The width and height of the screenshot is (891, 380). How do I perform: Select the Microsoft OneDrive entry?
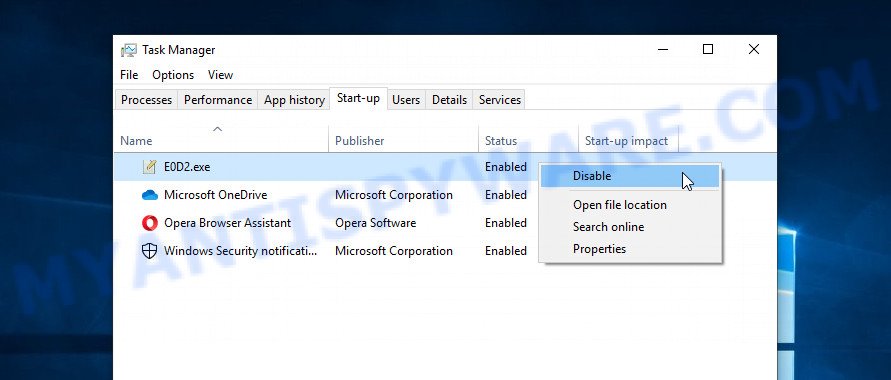tap(215, 195)
